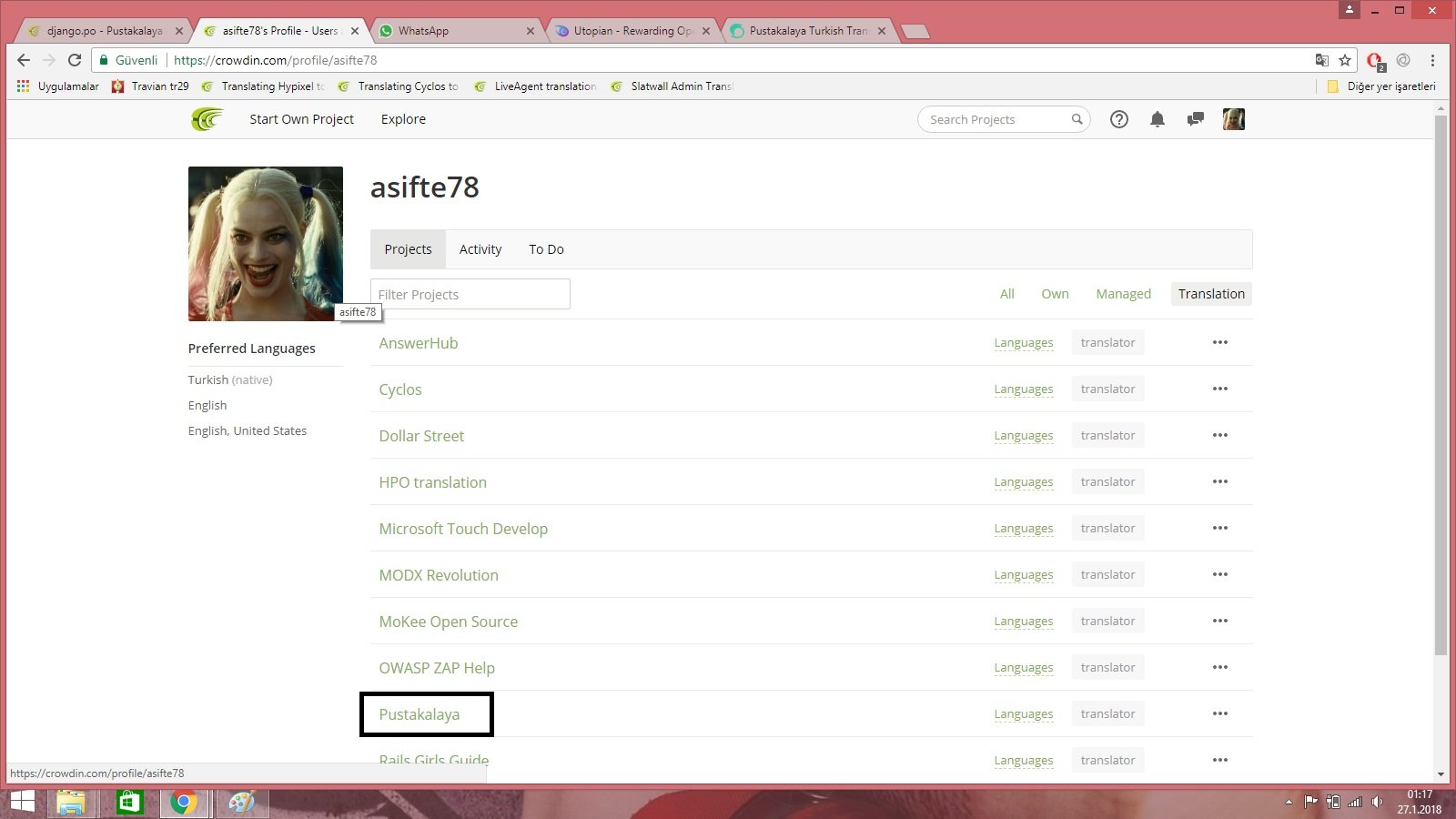The width and height of the screenshot is (1456, 819).
Task: Open the Dollar Street project
Action: point(421,436)
